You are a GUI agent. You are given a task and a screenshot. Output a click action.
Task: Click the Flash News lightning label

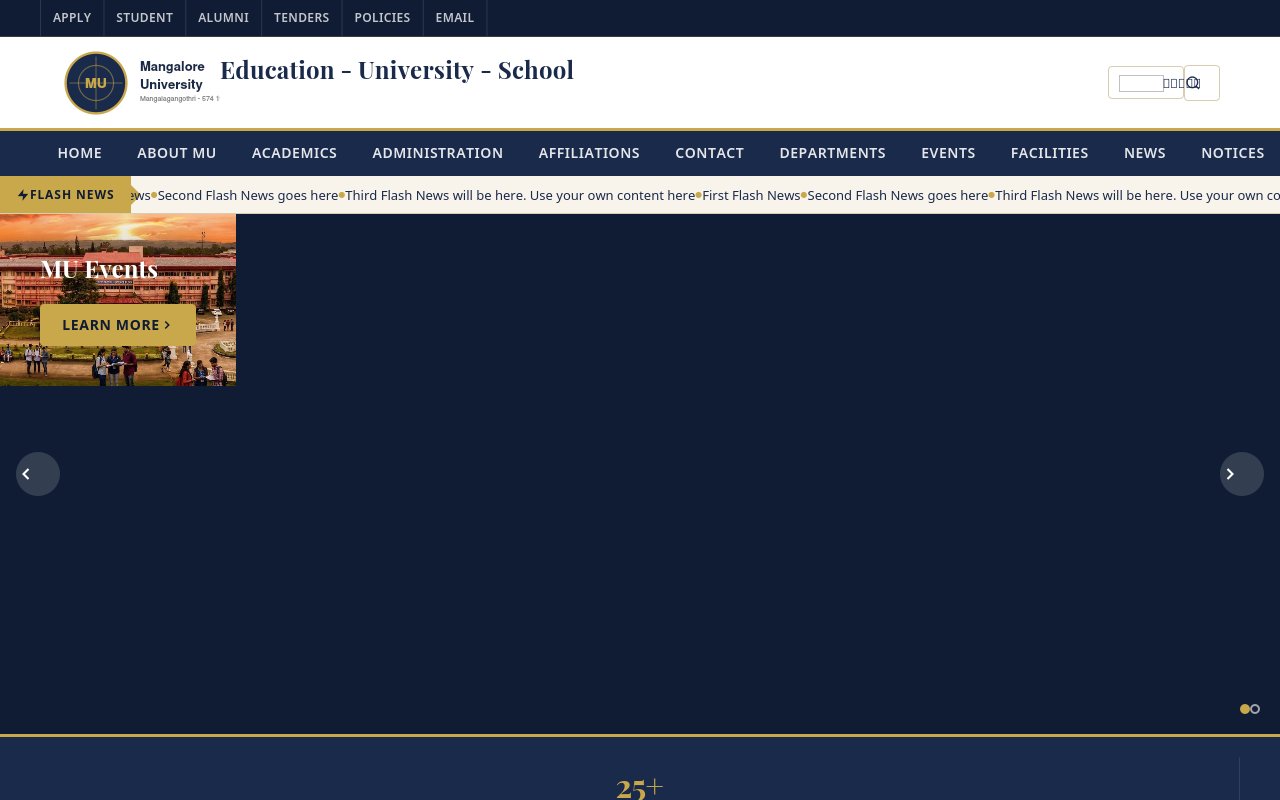point(66,195)
